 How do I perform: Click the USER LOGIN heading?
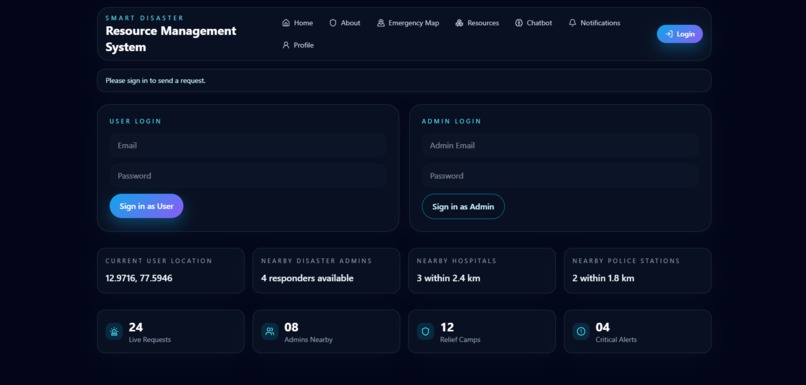tap(135, 121)
